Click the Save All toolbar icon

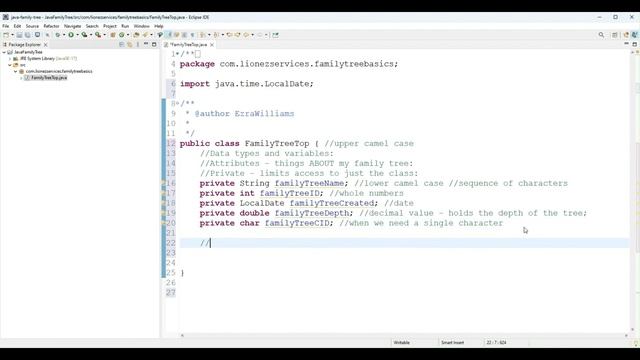(x=27, y=35)
